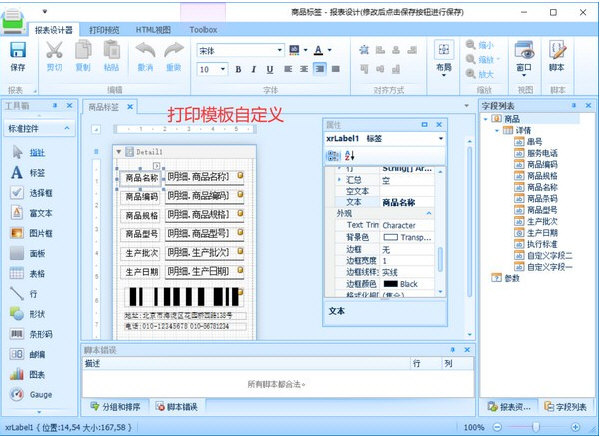Click the Save (保存) icon in ribbon
This screenshot has height=437, width=600.
[x=18, y=51]
